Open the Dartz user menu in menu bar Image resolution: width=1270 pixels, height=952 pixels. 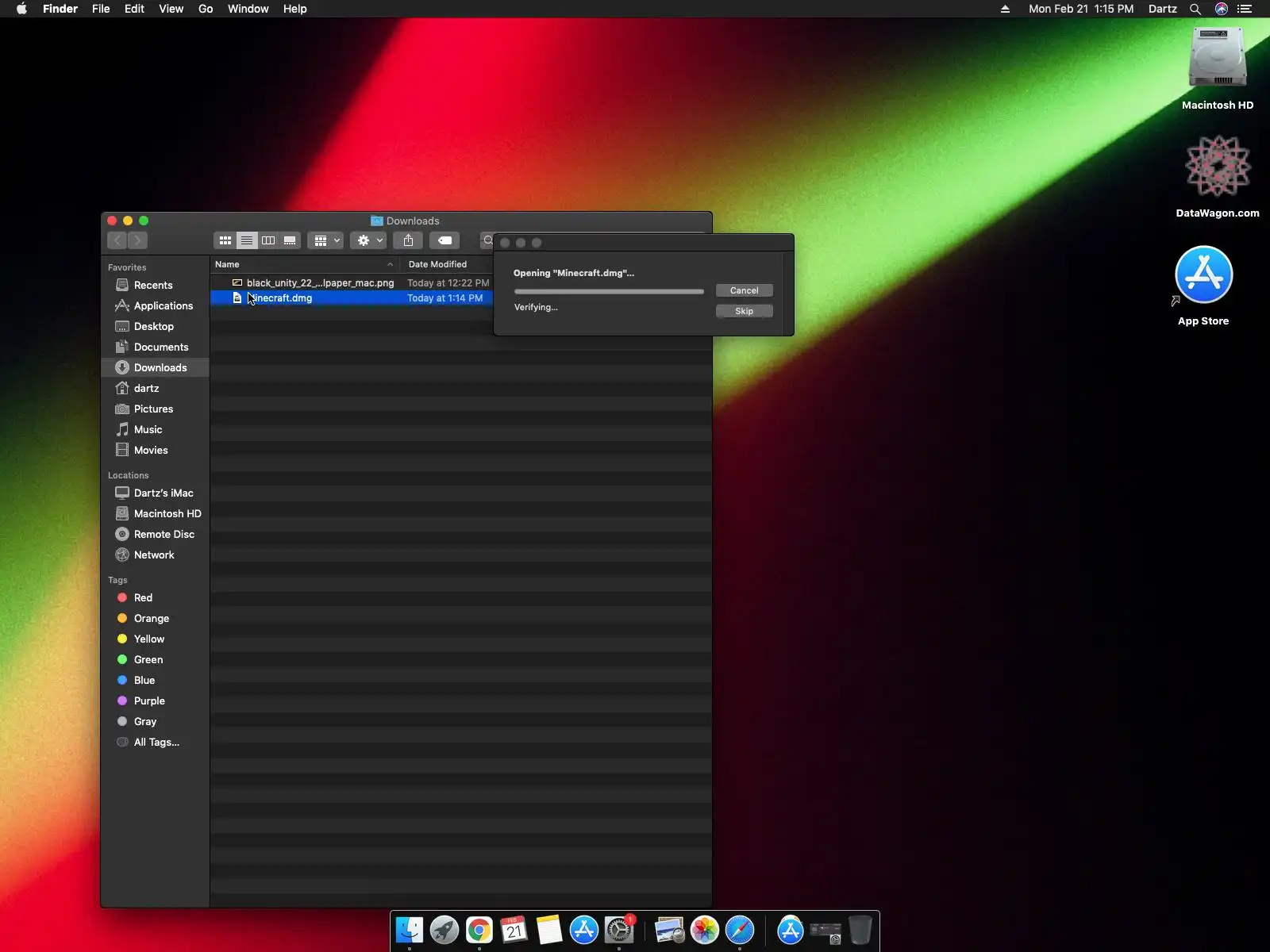(x=1162, y=9)
